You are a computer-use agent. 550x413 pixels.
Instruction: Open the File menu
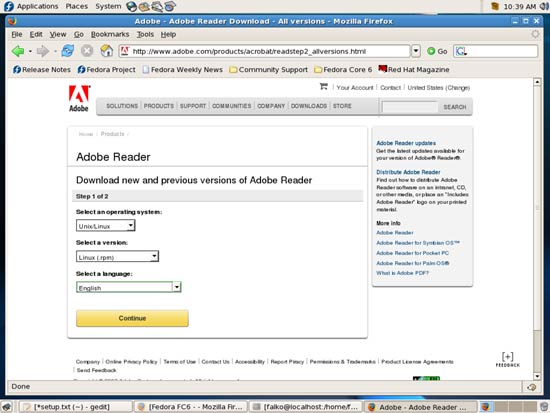[16, 34]
